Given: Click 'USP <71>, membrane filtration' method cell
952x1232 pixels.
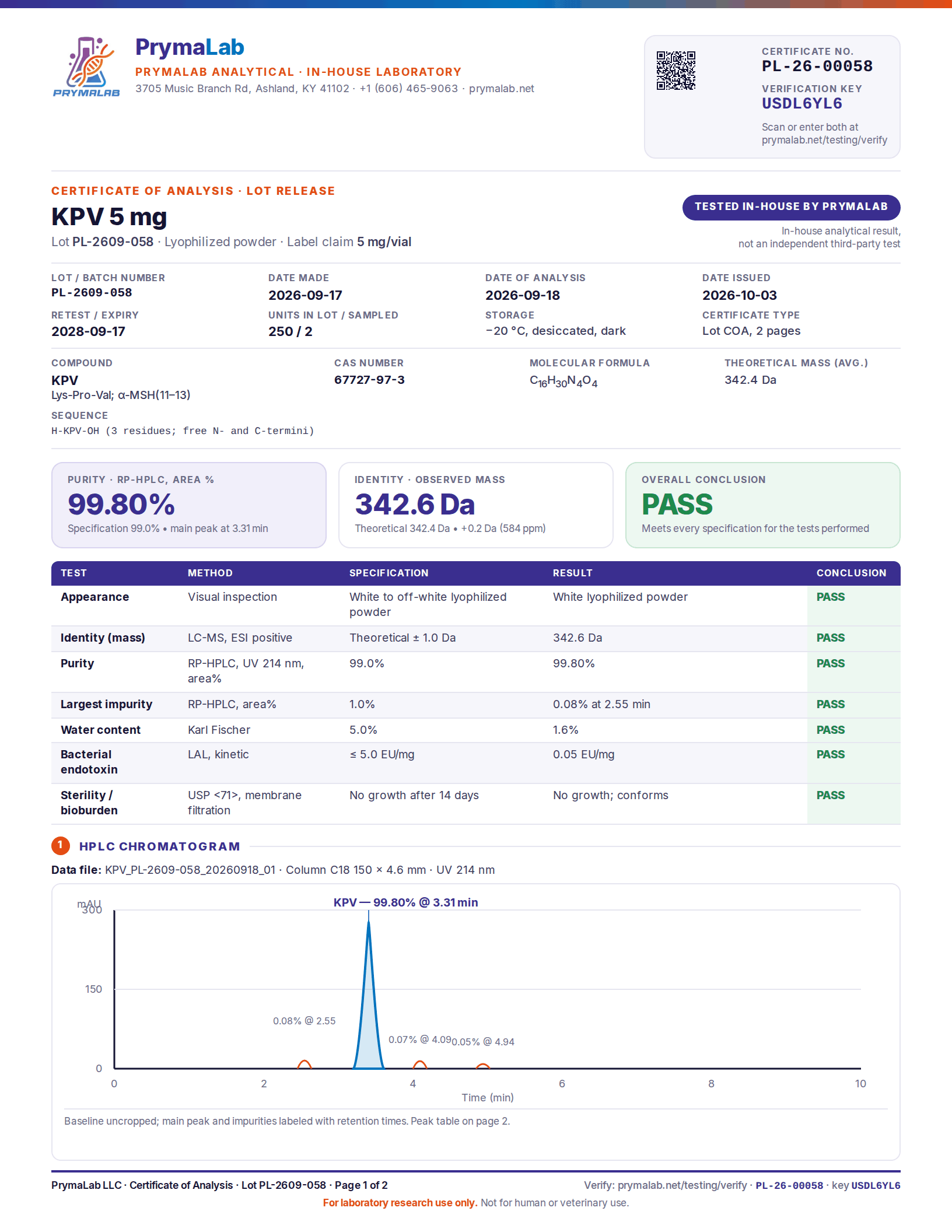Looking at the screenshot, I should click(x=244, y=803).
